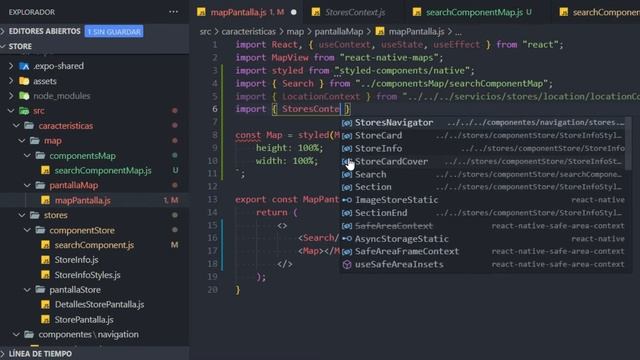Screen dimensions: 640x360
Task: Collapse the caracteristicas folder
Action: [x=16, y=126]
